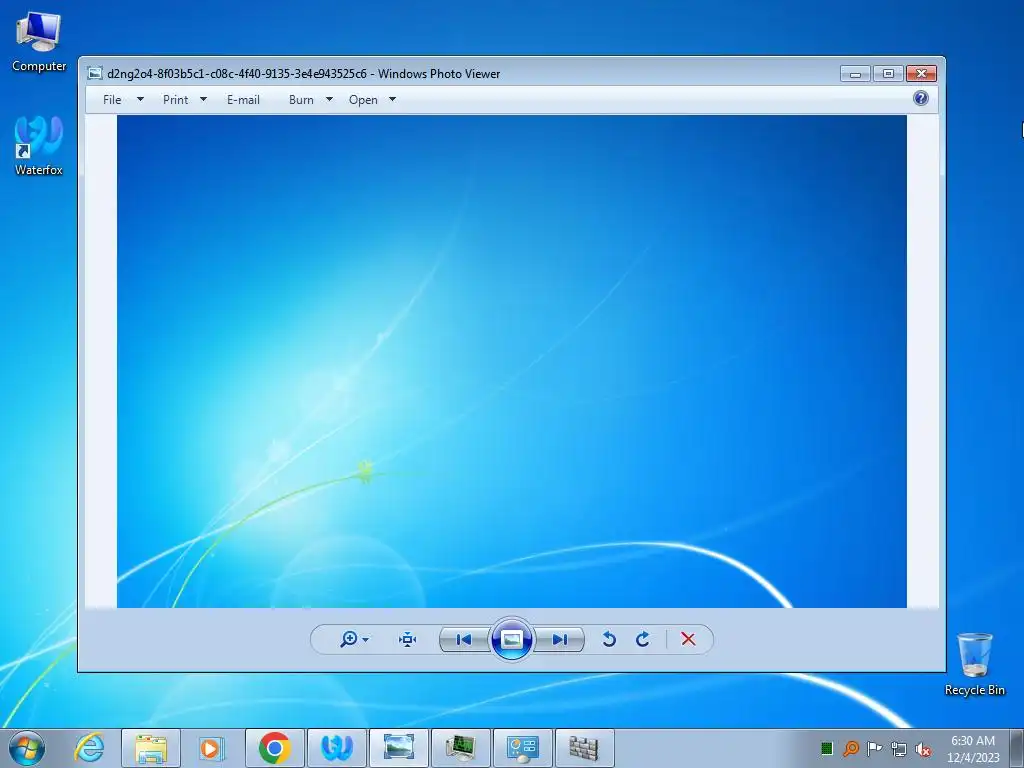This screenshot has height=768, width=1024.
Task: Close the Windows Photo Viewer window
Action: [921, 74]
